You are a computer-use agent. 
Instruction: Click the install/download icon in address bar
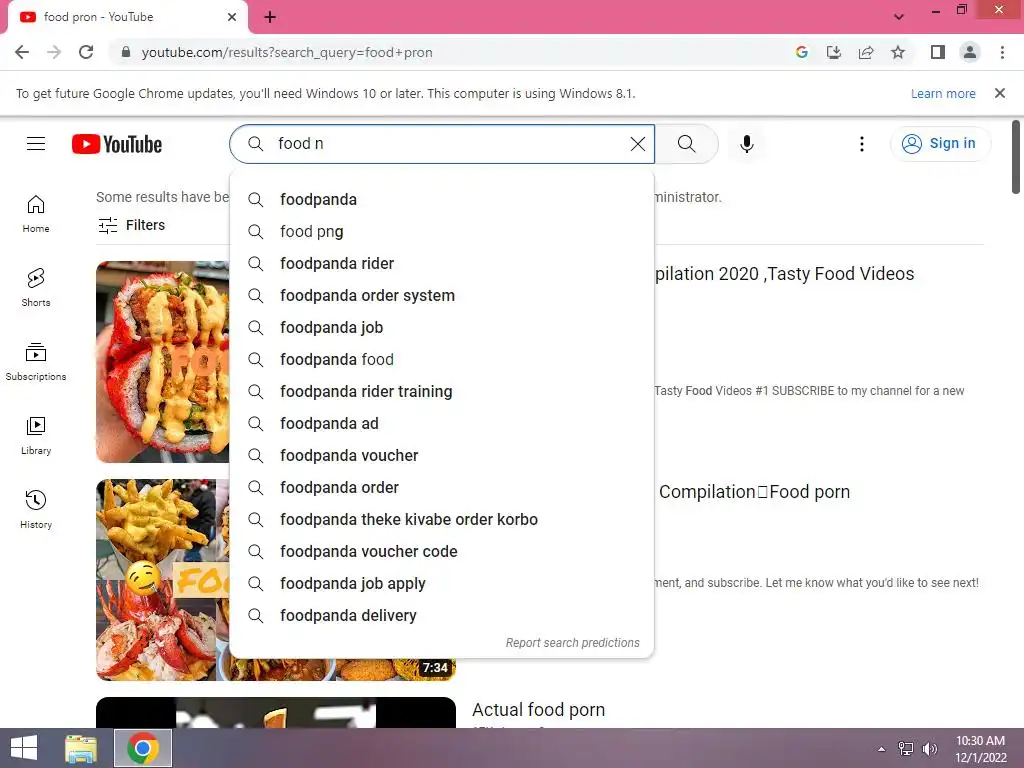click(834, 52)
